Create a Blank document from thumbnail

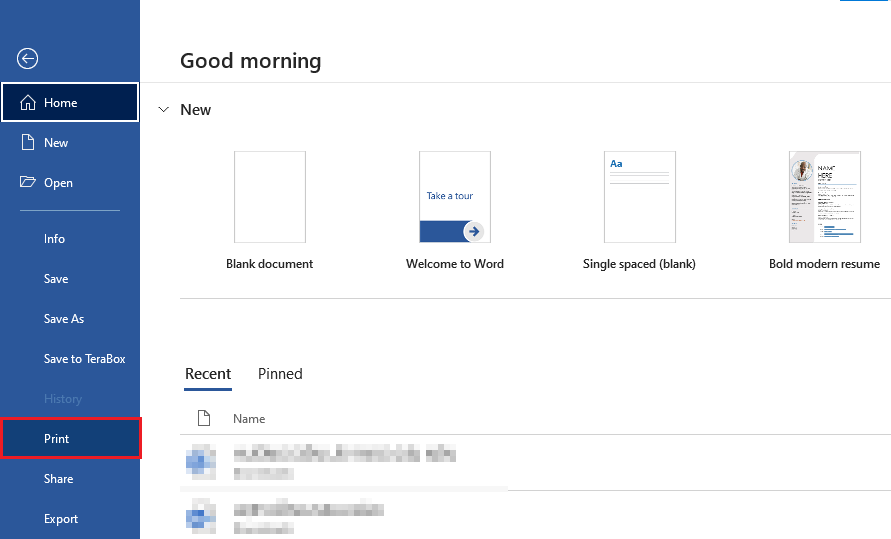[270, 197]
